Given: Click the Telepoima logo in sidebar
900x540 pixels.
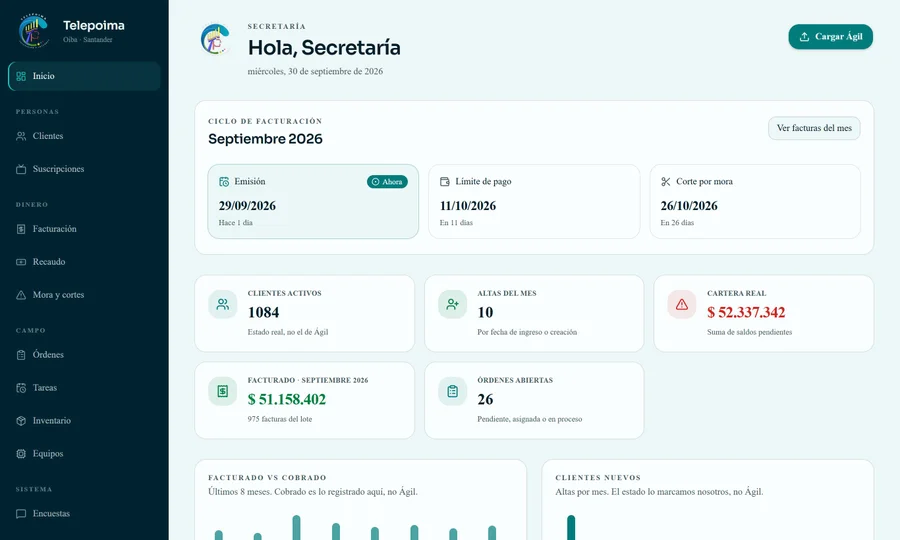Looking at the screenshot, I should coord(33,31).
